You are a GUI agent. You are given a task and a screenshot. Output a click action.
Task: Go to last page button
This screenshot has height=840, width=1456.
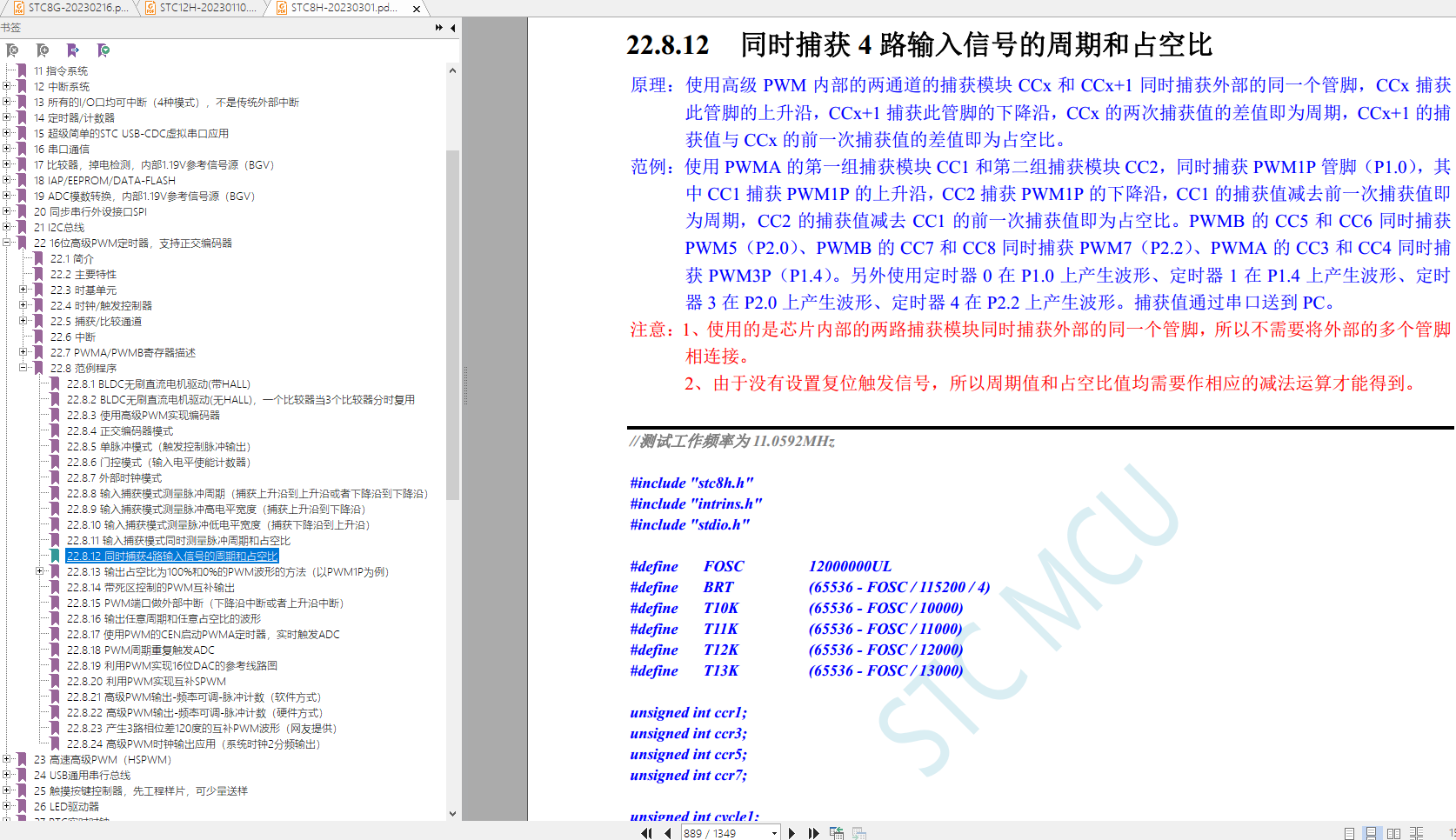pos(813,833)
